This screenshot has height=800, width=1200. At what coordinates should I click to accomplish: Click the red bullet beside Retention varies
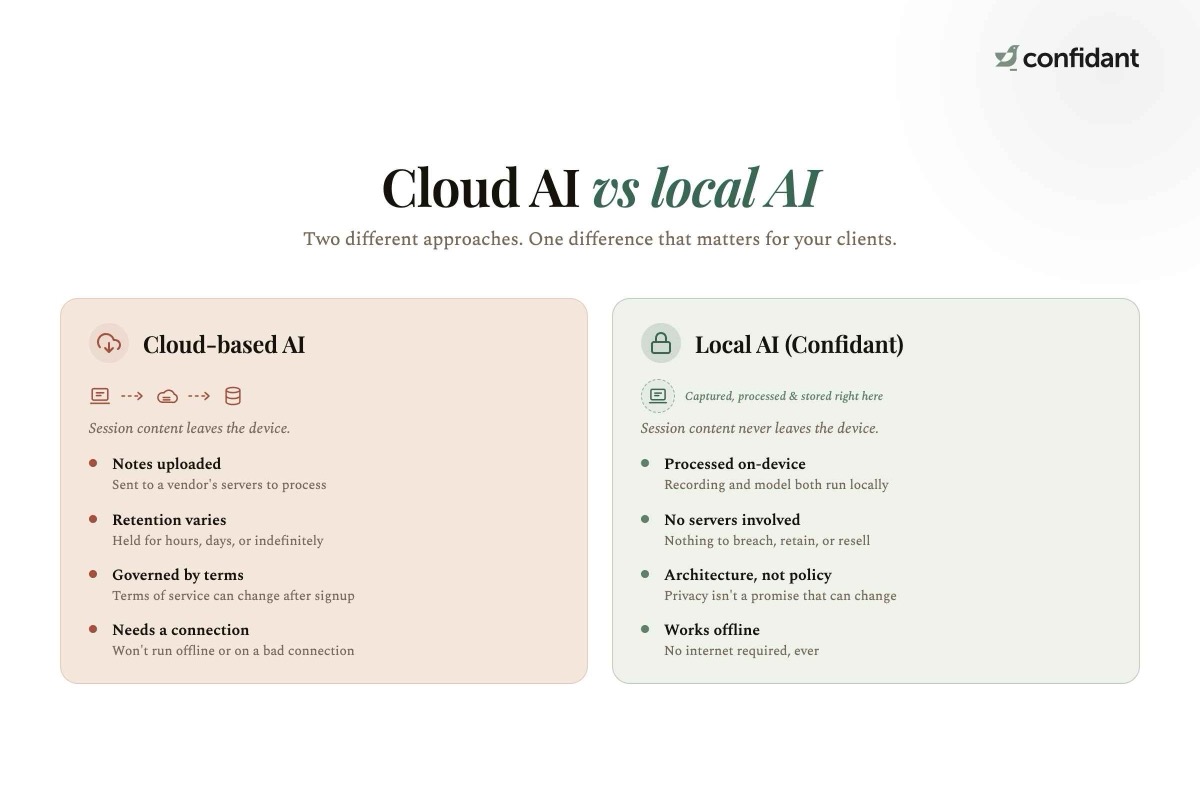coord(93,519)
